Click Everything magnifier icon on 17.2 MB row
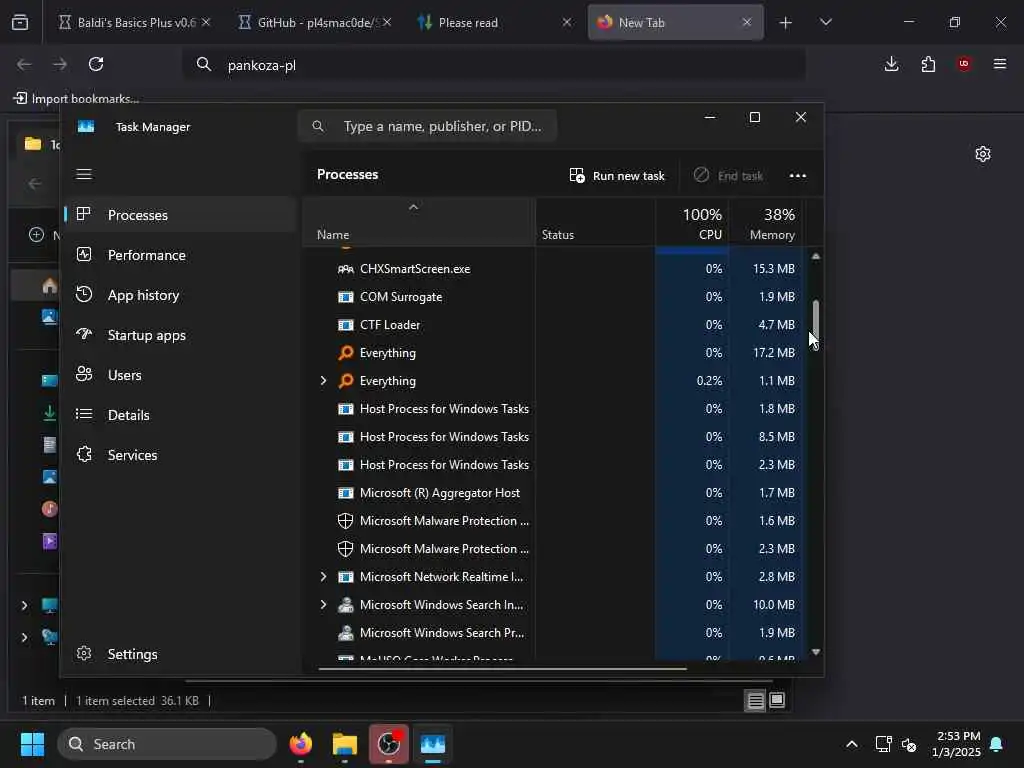Image resolution: width=1024 pixels, height=768 pixels. tap(345, 353)
